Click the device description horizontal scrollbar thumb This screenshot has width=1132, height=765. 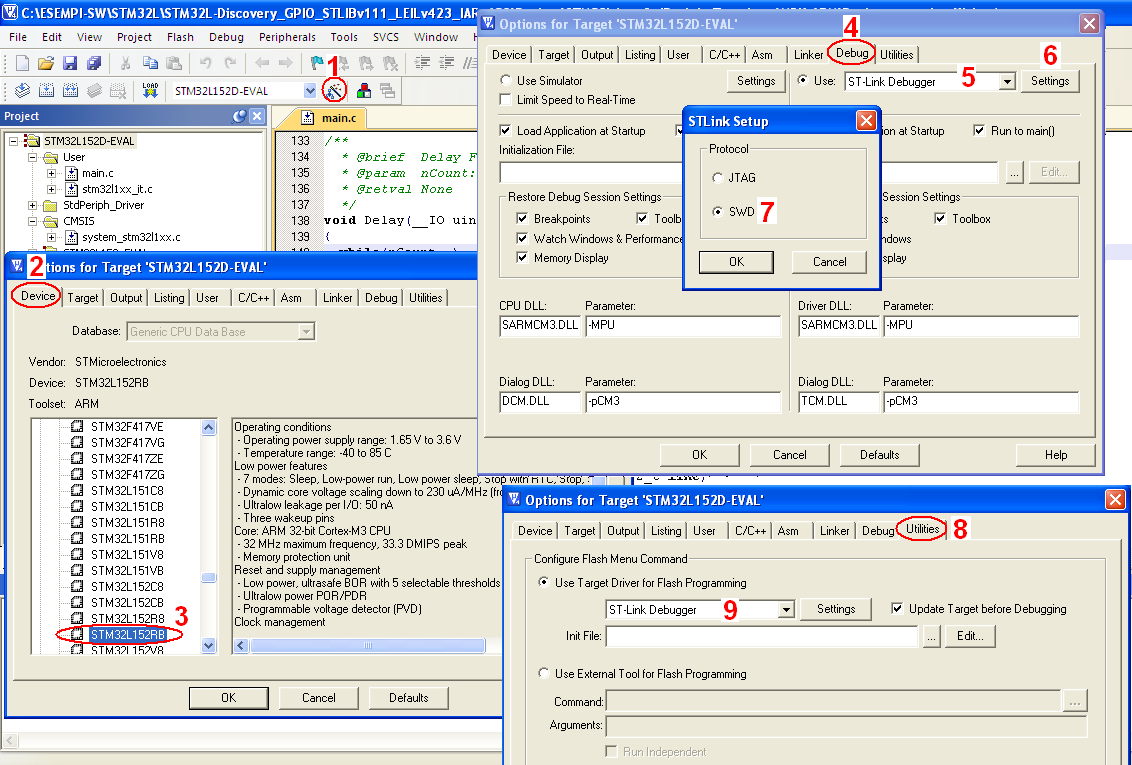(x=368, y=645)
